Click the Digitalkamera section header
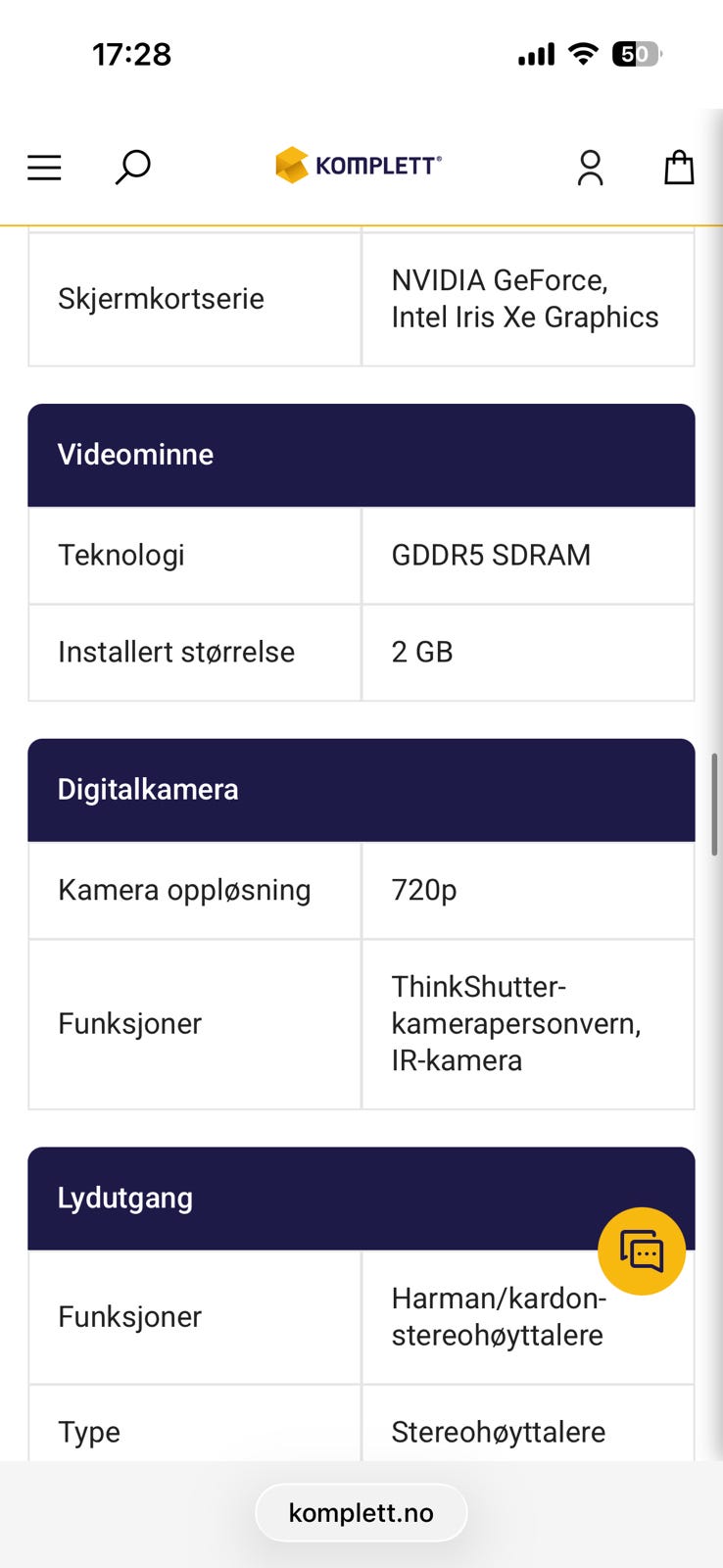 click(x=361, y=790)
